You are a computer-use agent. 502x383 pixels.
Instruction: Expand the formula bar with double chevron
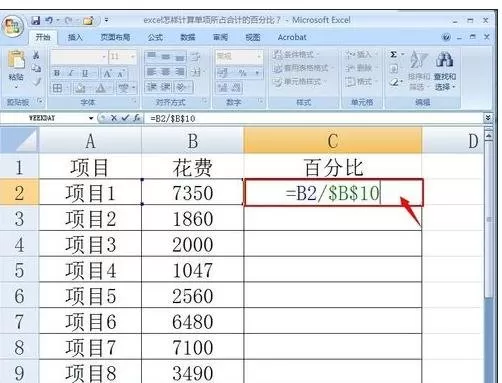point(488,118)
